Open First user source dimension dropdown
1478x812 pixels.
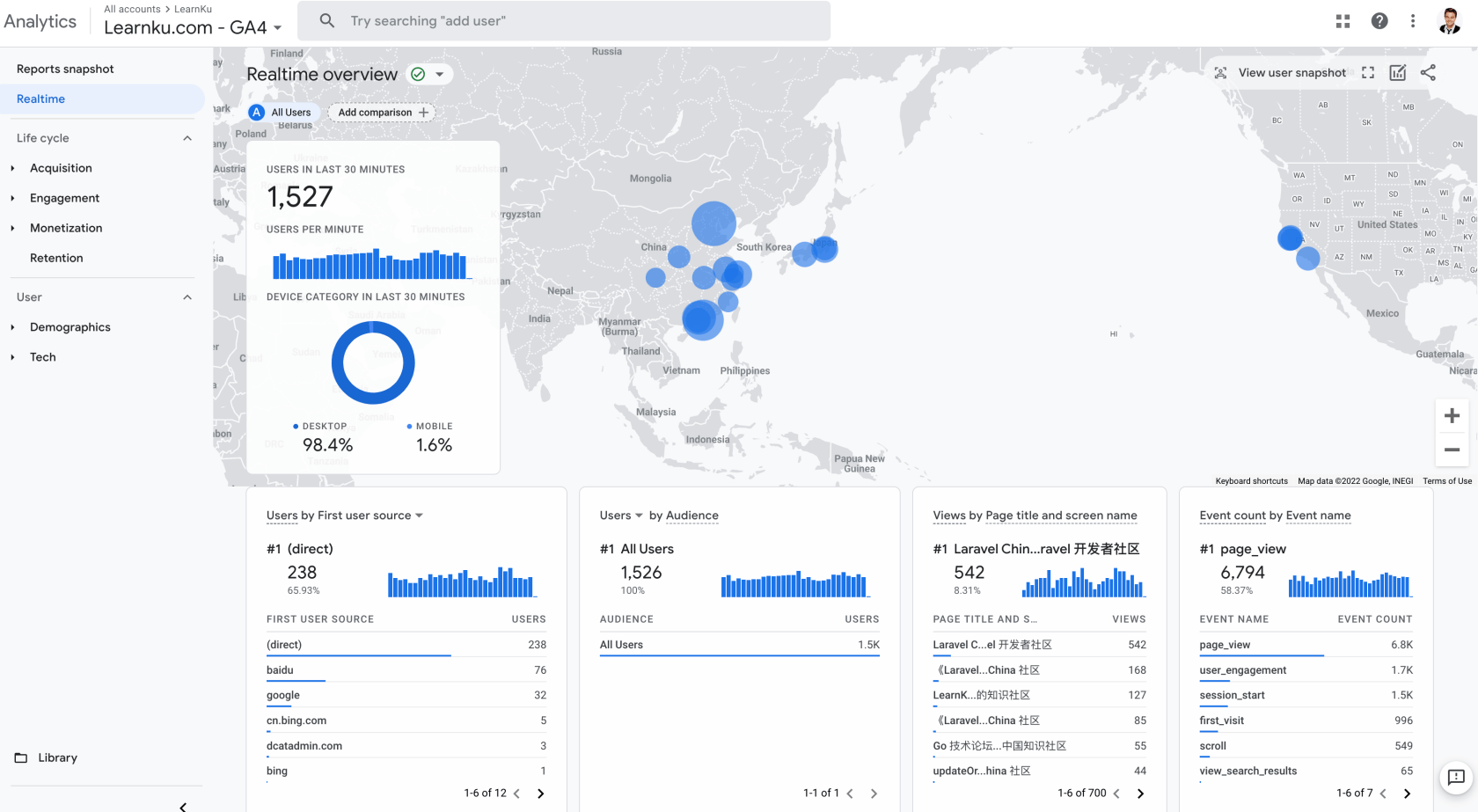click(419, 516)
